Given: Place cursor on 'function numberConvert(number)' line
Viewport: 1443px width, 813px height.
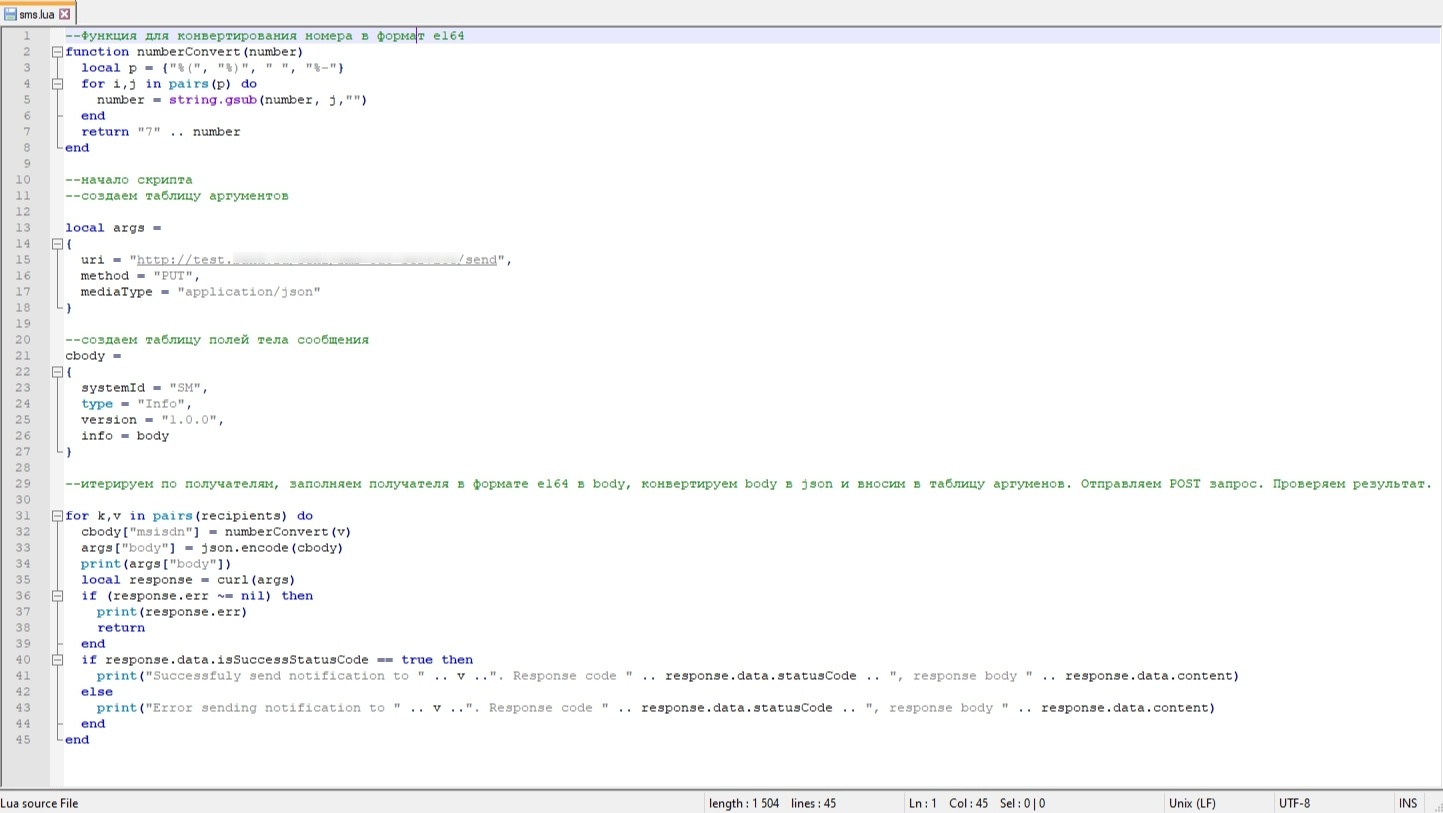Looking at the screenshot, I should click(184, 52).
